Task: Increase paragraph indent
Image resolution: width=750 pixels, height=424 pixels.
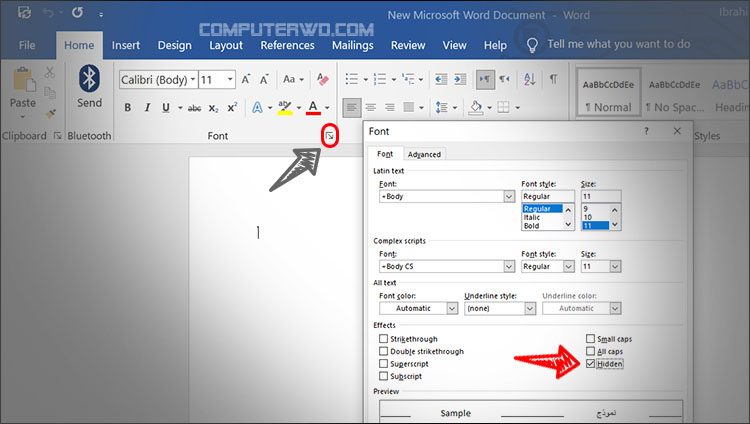Action: 460,79
